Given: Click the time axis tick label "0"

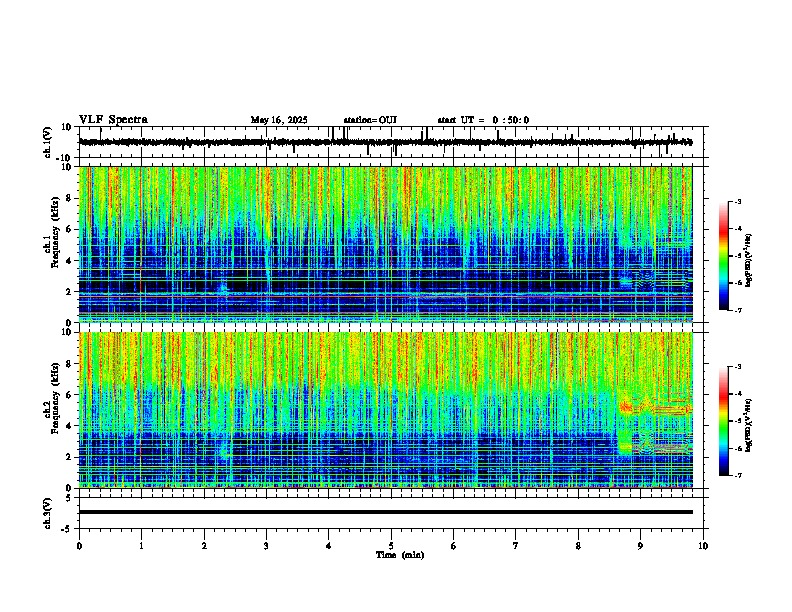Looking at the screenshot, I should tap(79, 546).
